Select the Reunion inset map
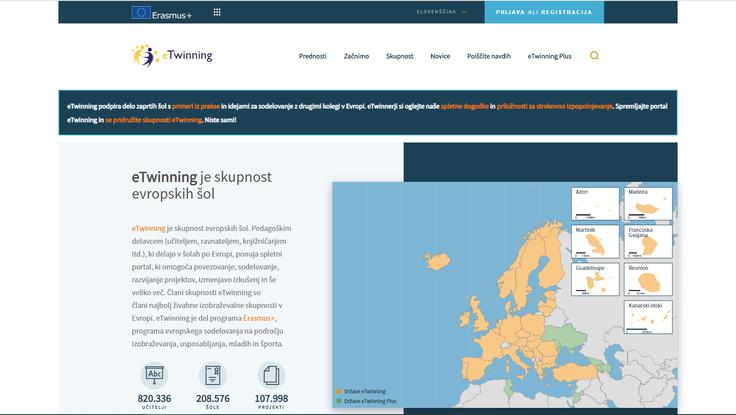736x415 pixels. [x=648, y=279]
